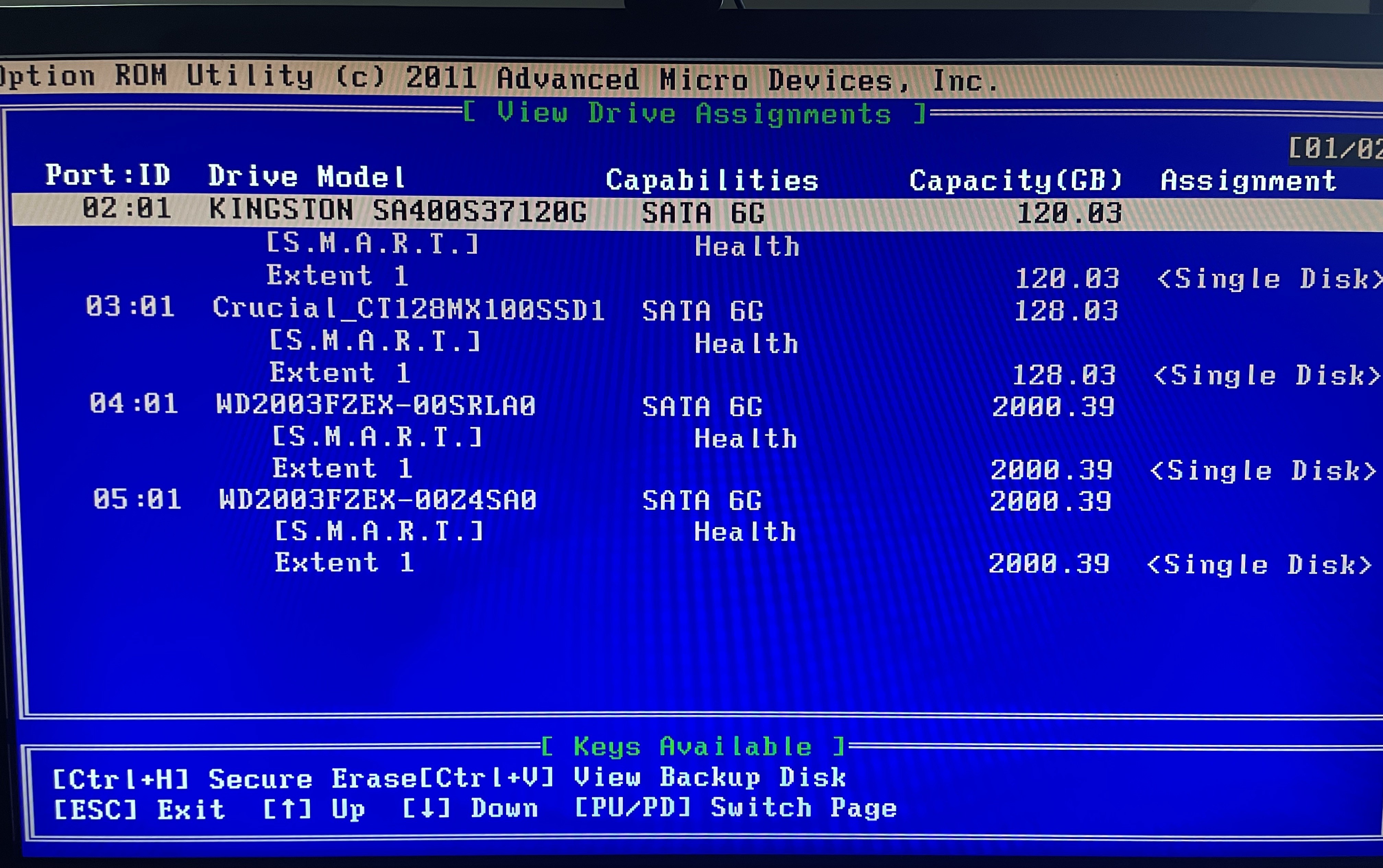
Task: Click Single Disk assignment of port 05:01
Action: coord(1260,565)
